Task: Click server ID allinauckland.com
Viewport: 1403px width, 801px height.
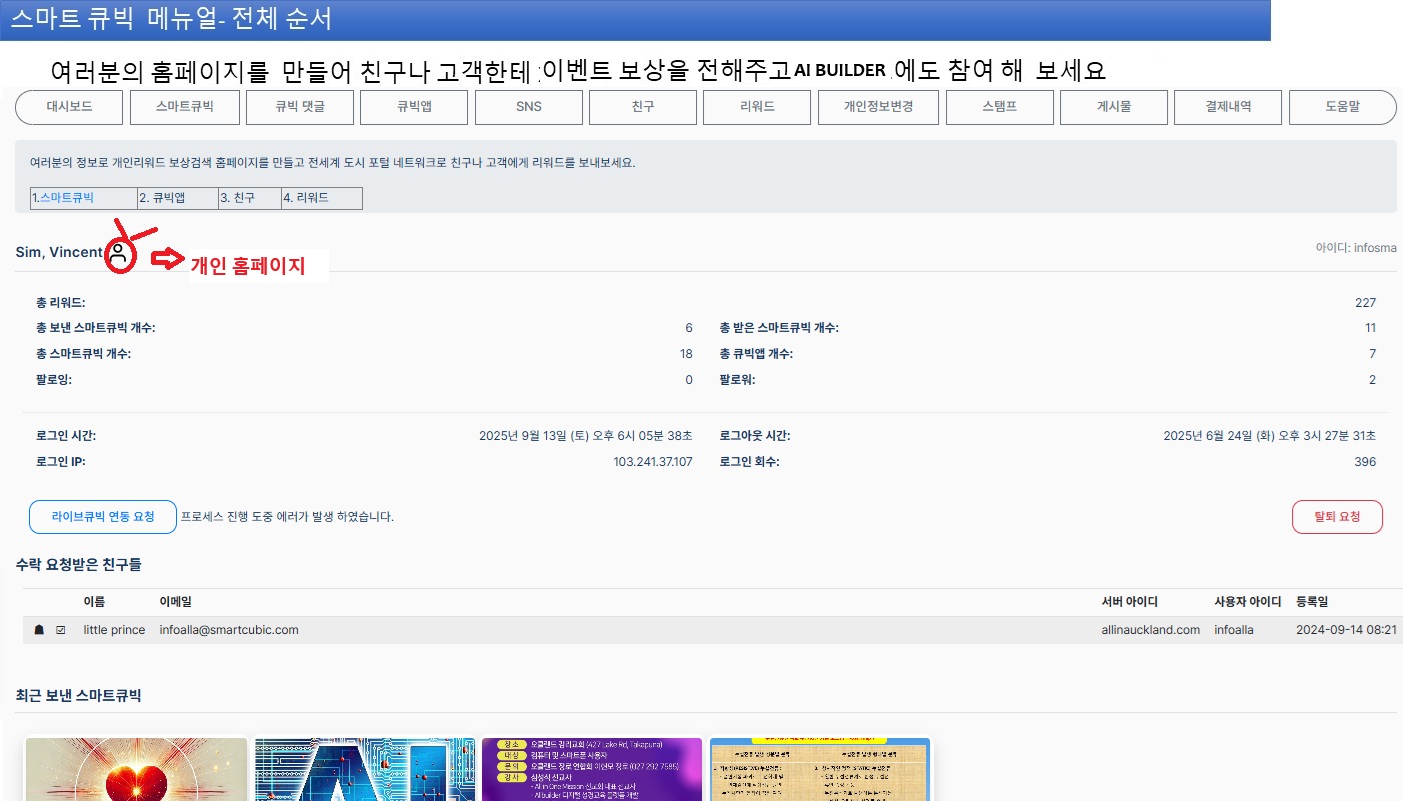Action: 1150,630
